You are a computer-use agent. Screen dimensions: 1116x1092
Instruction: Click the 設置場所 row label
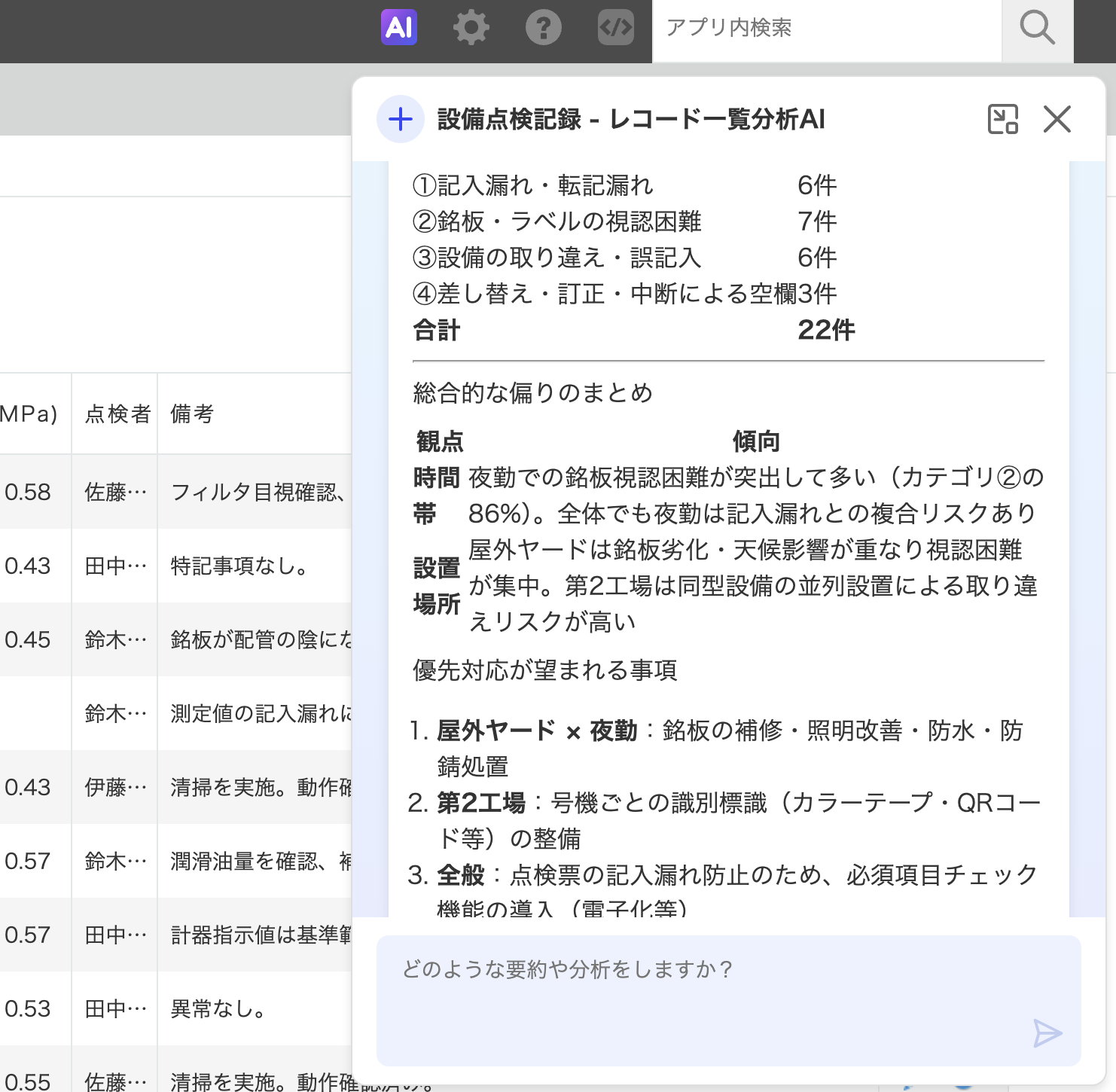click(437, 586)
